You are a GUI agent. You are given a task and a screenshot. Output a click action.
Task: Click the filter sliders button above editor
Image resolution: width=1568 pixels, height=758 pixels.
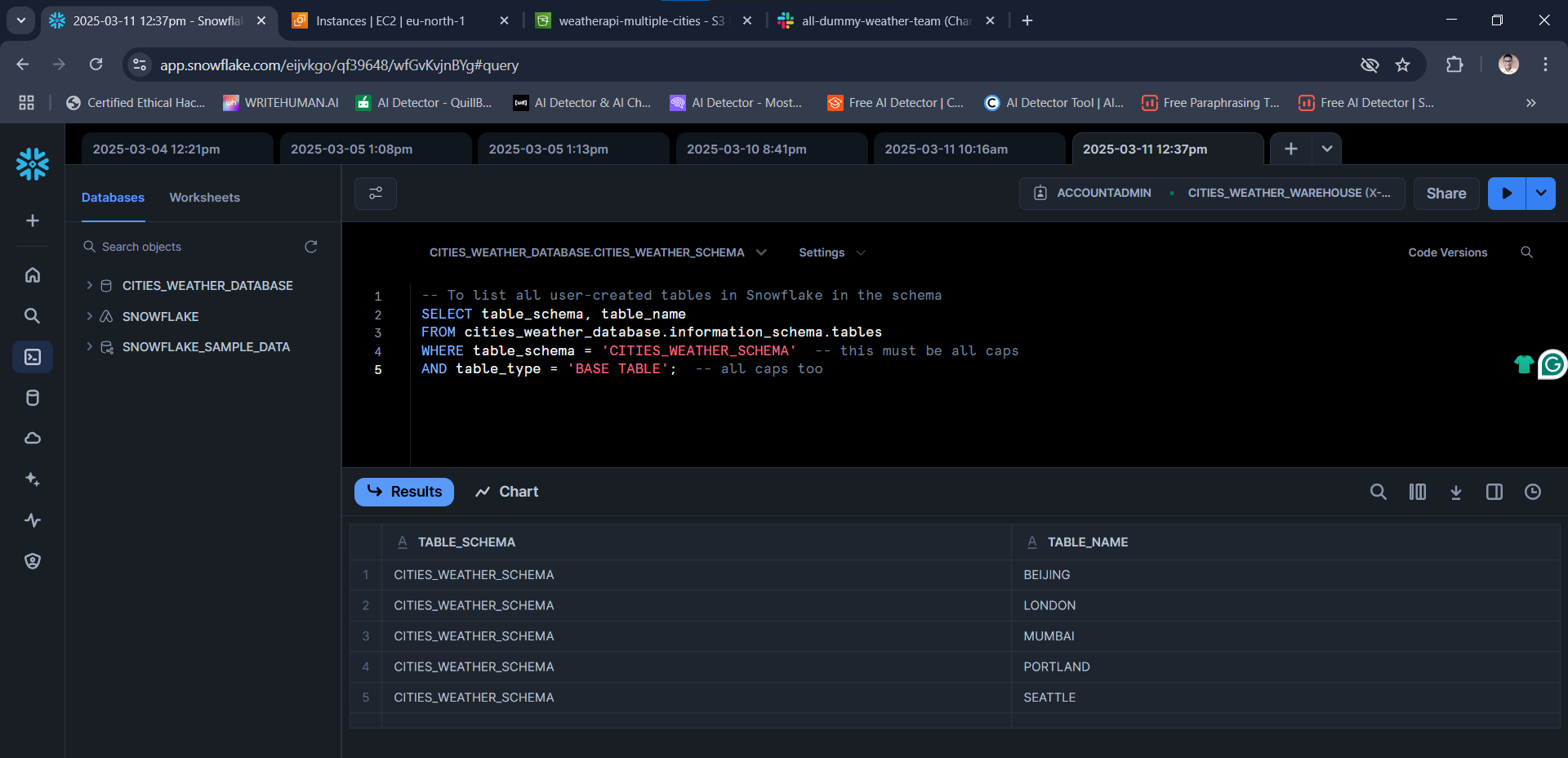pos(376,194)
